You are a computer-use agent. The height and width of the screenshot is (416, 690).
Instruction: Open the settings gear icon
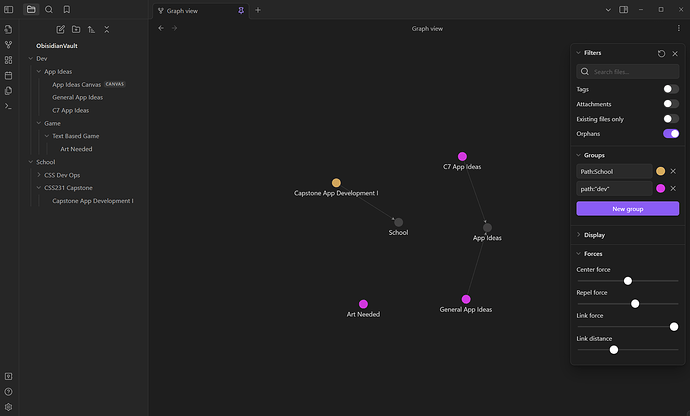(9, 407)
